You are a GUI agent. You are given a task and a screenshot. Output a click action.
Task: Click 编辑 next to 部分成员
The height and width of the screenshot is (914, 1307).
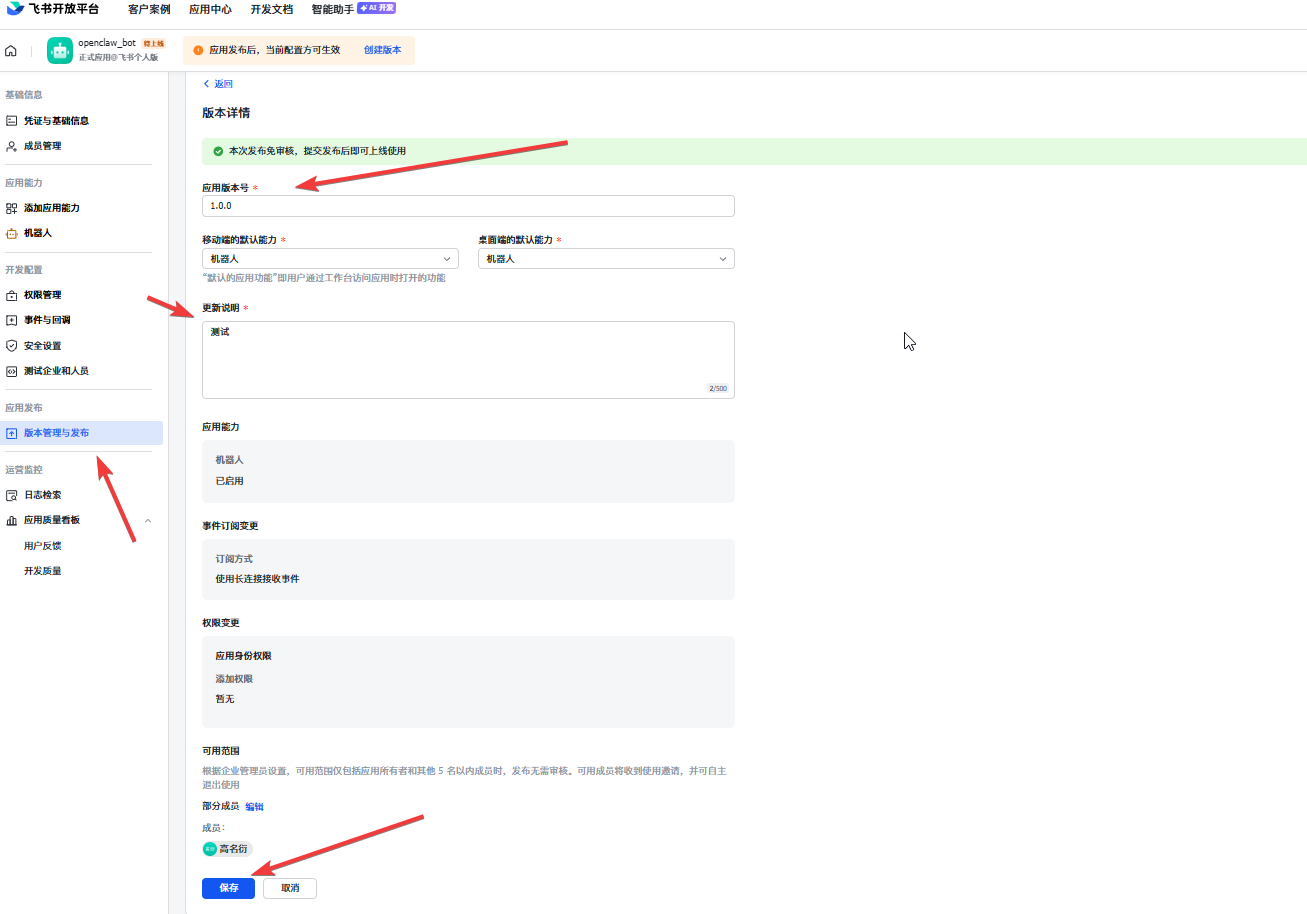[255, 807]
